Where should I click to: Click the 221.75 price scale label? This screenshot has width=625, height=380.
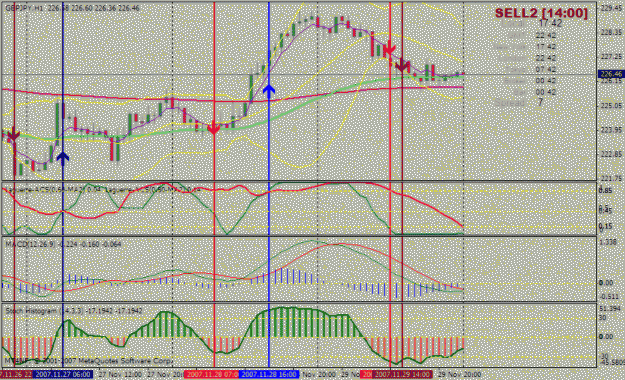coord(612,178)
